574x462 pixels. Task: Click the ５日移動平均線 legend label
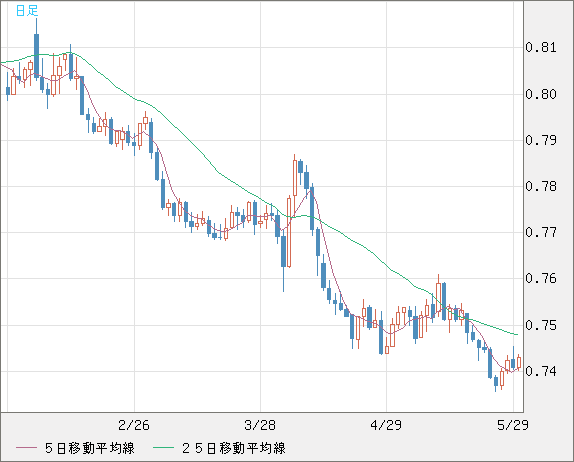click(x=90, y=448)
